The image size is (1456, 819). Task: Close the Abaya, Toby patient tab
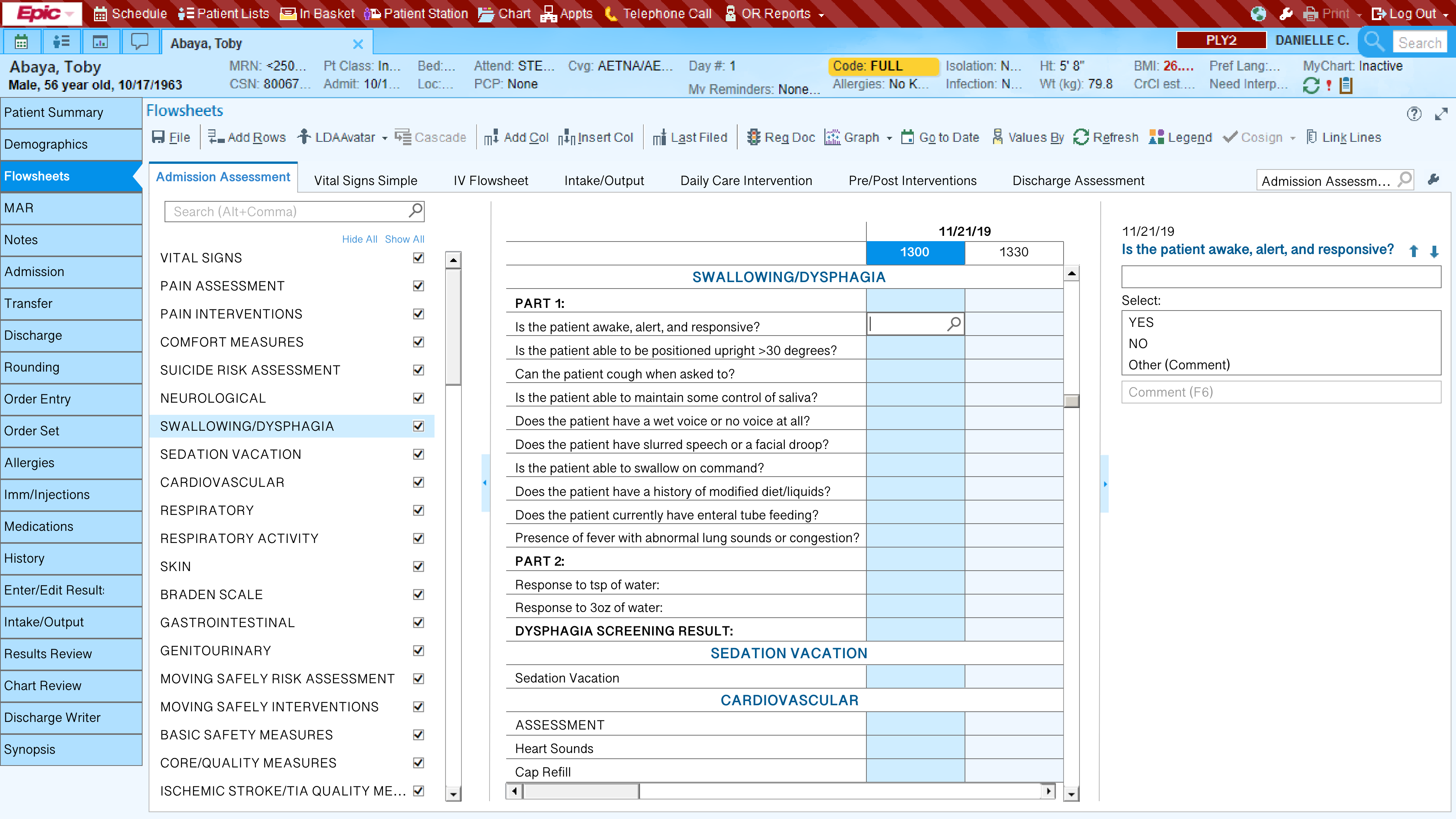coord(358,44)
